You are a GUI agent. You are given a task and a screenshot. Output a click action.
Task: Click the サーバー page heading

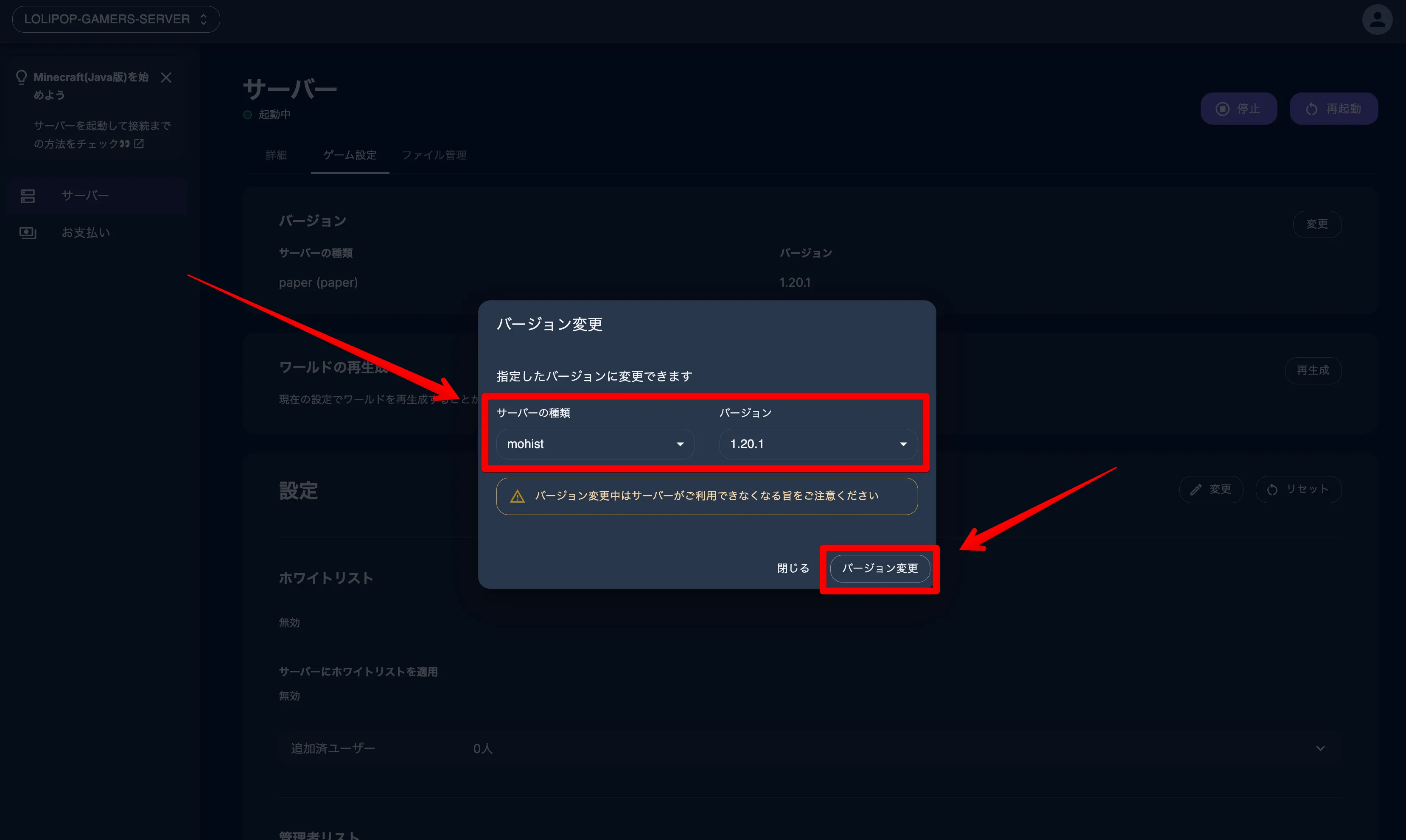290,89
